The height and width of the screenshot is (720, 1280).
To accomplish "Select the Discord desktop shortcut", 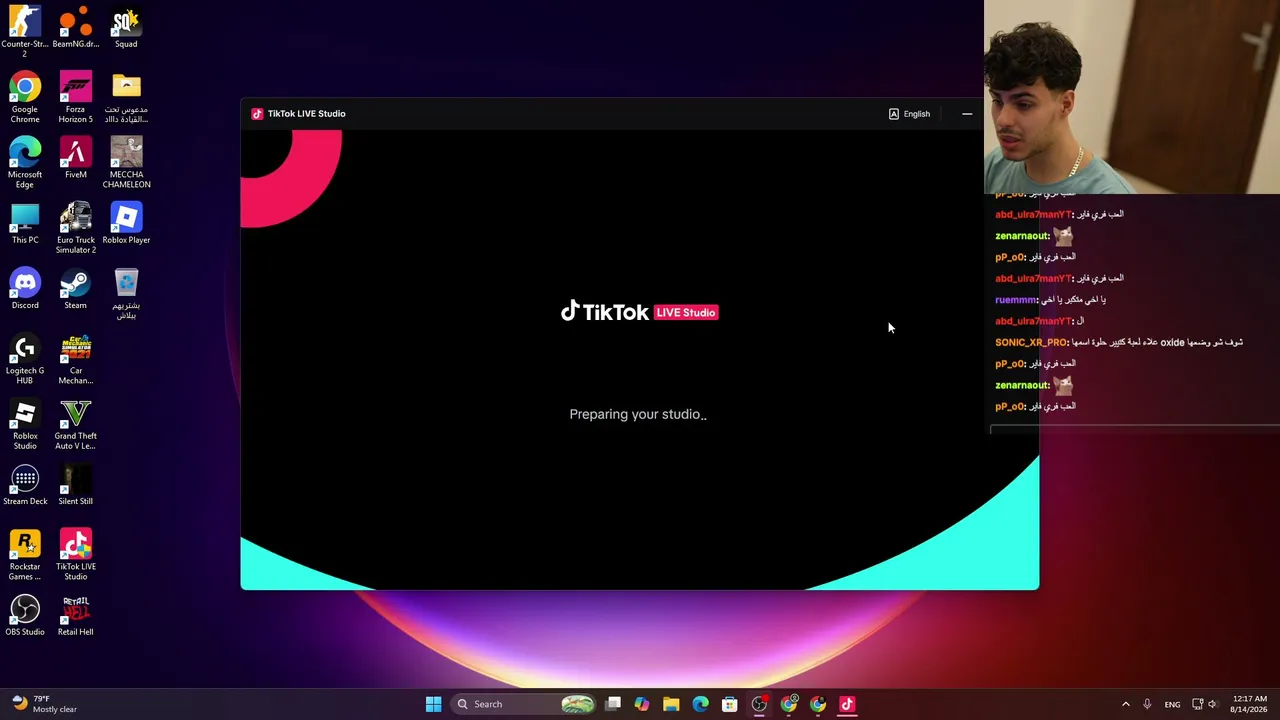I will pos(25,289).
